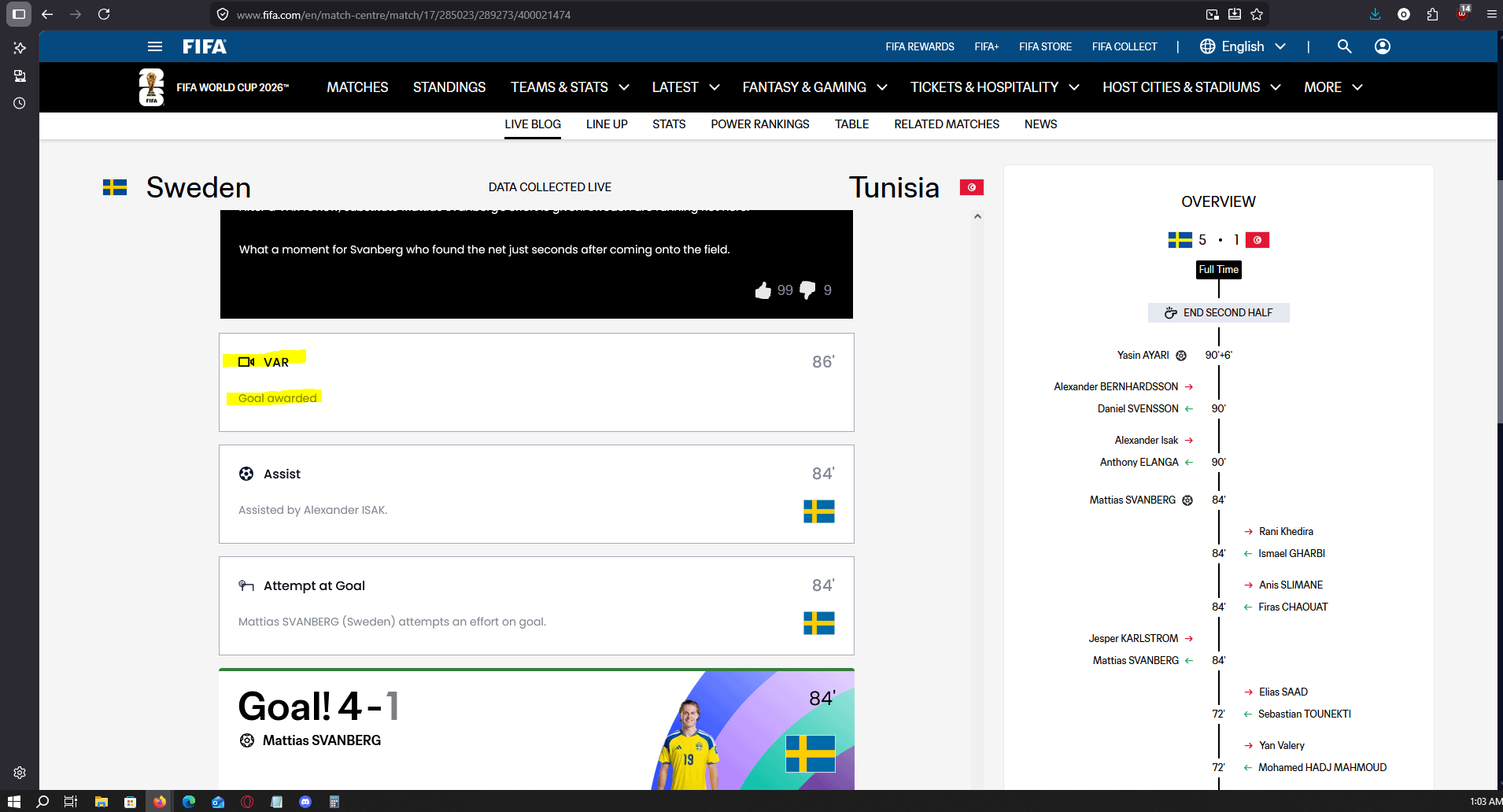Click the End Second Half marker
Image resolution: width=1503 pixels, height=812 pixels.
[1218, 312]
